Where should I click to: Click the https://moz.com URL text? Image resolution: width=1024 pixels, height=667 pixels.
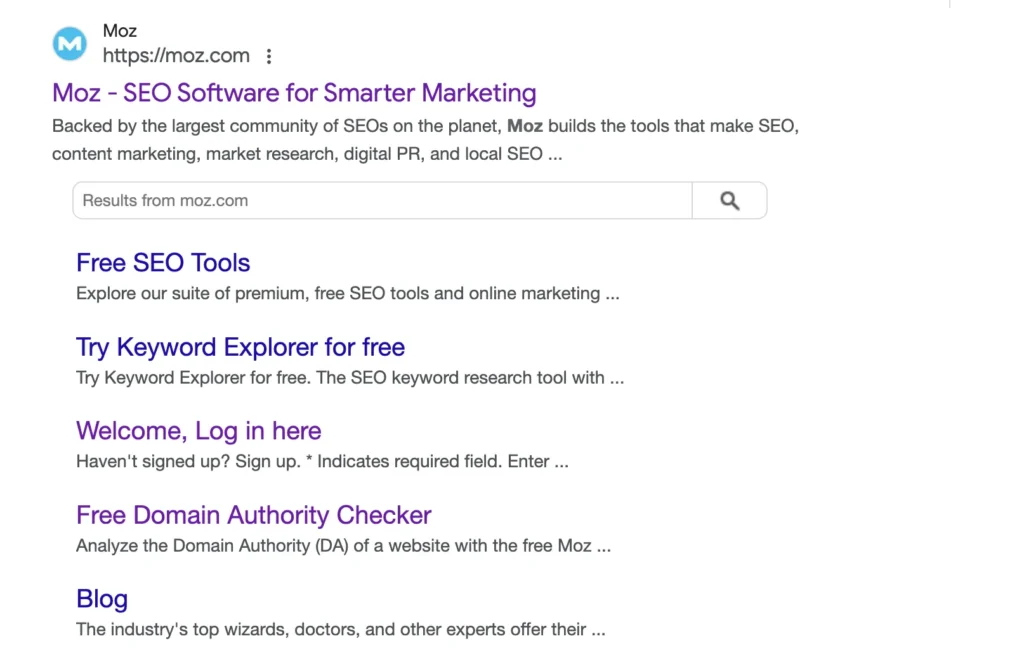tap(176, 56)
